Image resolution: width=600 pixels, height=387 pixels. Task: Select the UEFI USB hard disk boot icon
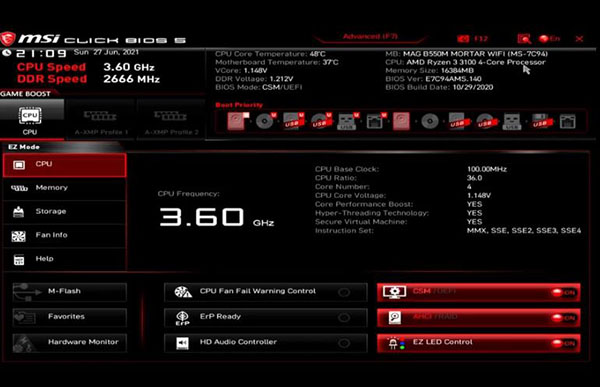(x=293, y=121)
